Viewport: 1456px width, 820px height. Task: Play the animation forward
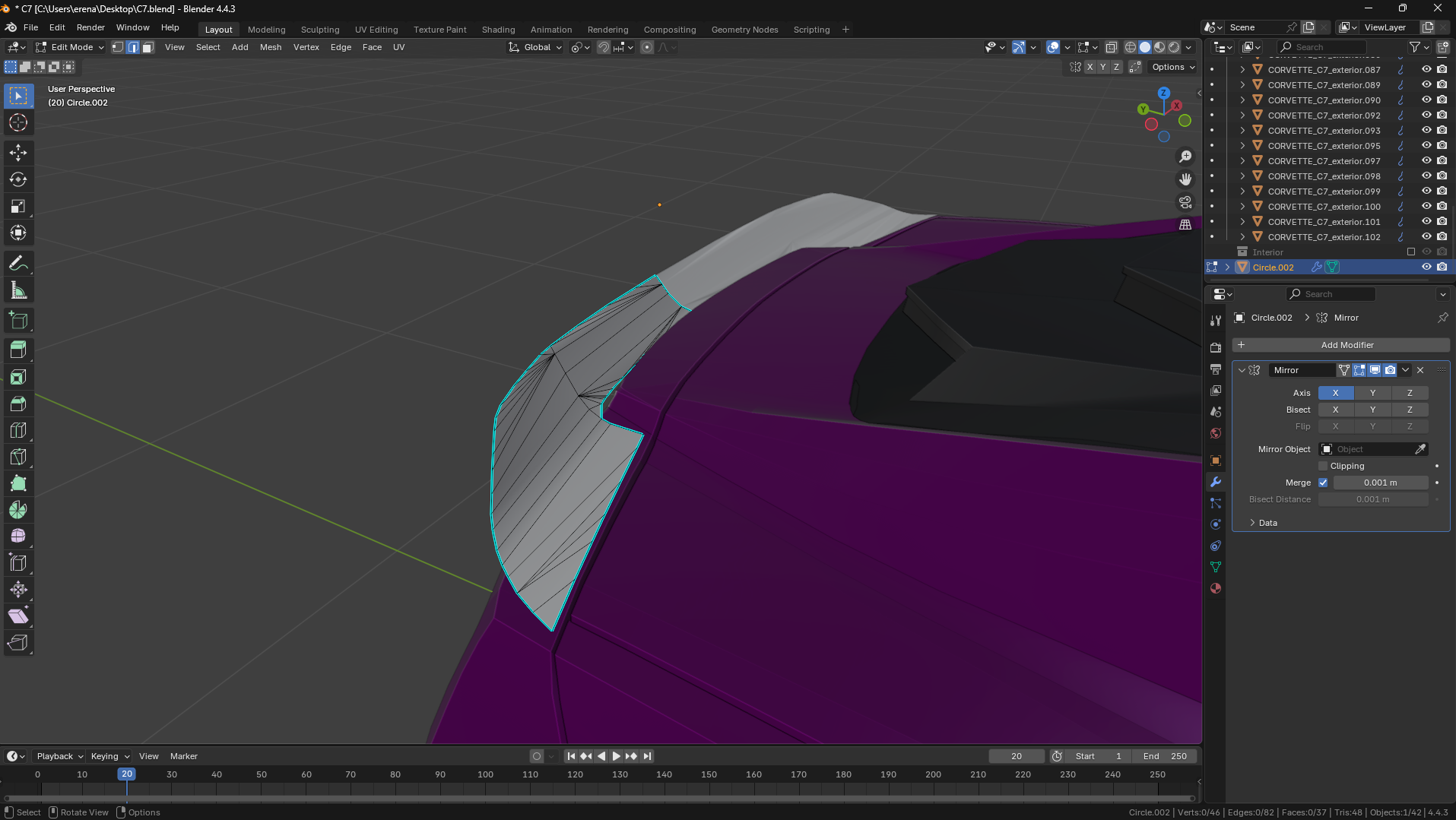(616, 756)
